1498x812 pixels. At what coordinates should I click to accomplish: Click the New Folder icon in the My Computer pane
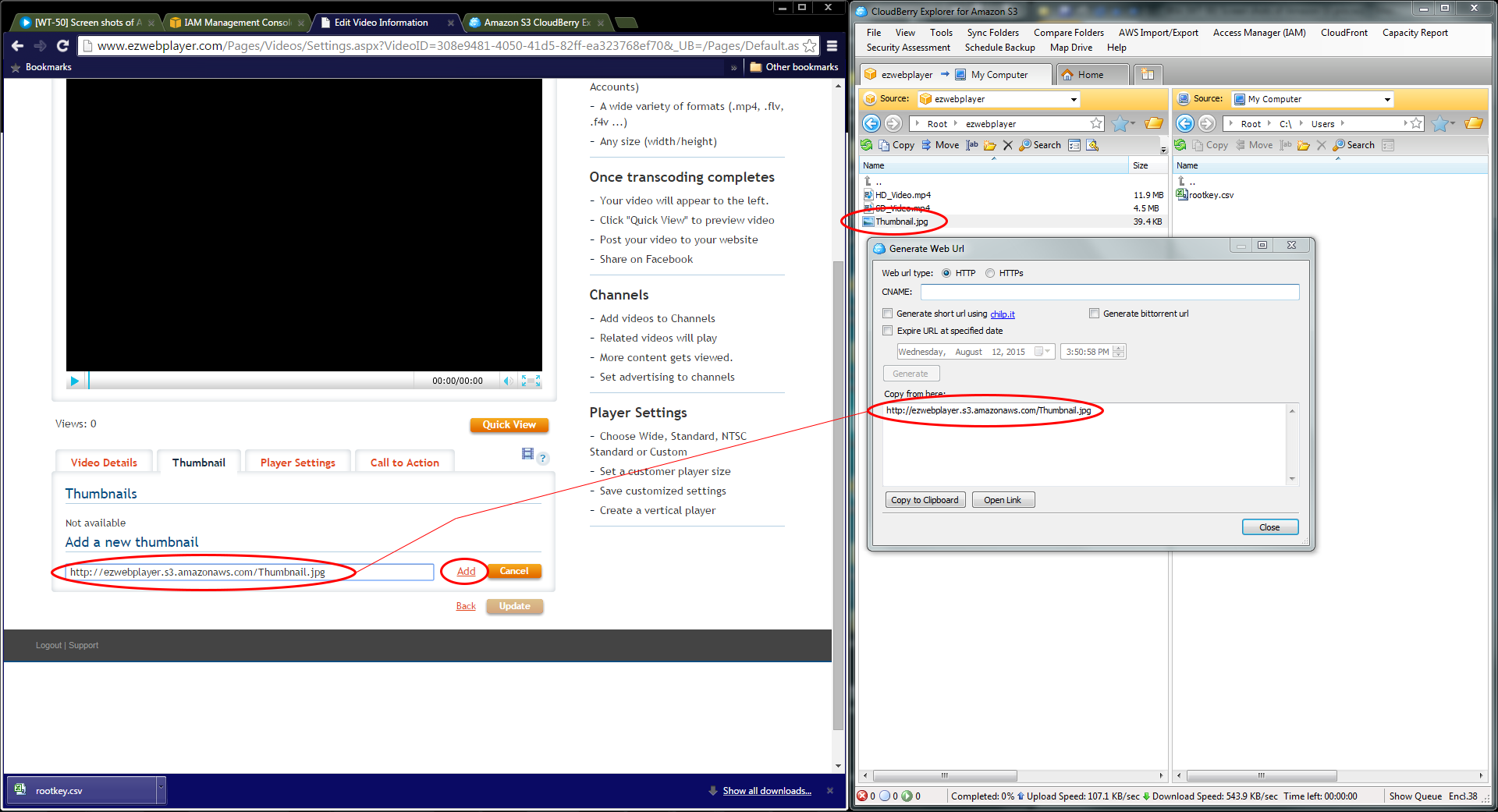[1304, 145]
